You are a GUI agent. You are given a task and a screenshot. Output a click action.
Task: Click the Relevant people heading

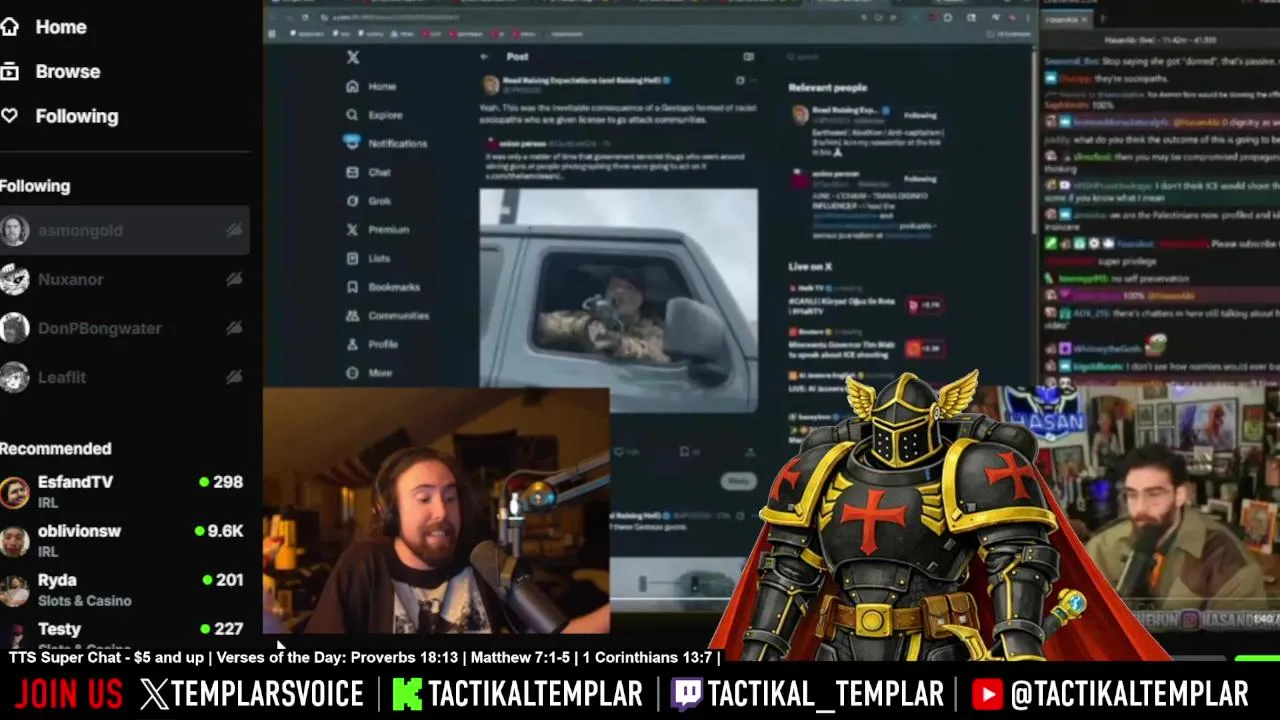tap(828, 88)
